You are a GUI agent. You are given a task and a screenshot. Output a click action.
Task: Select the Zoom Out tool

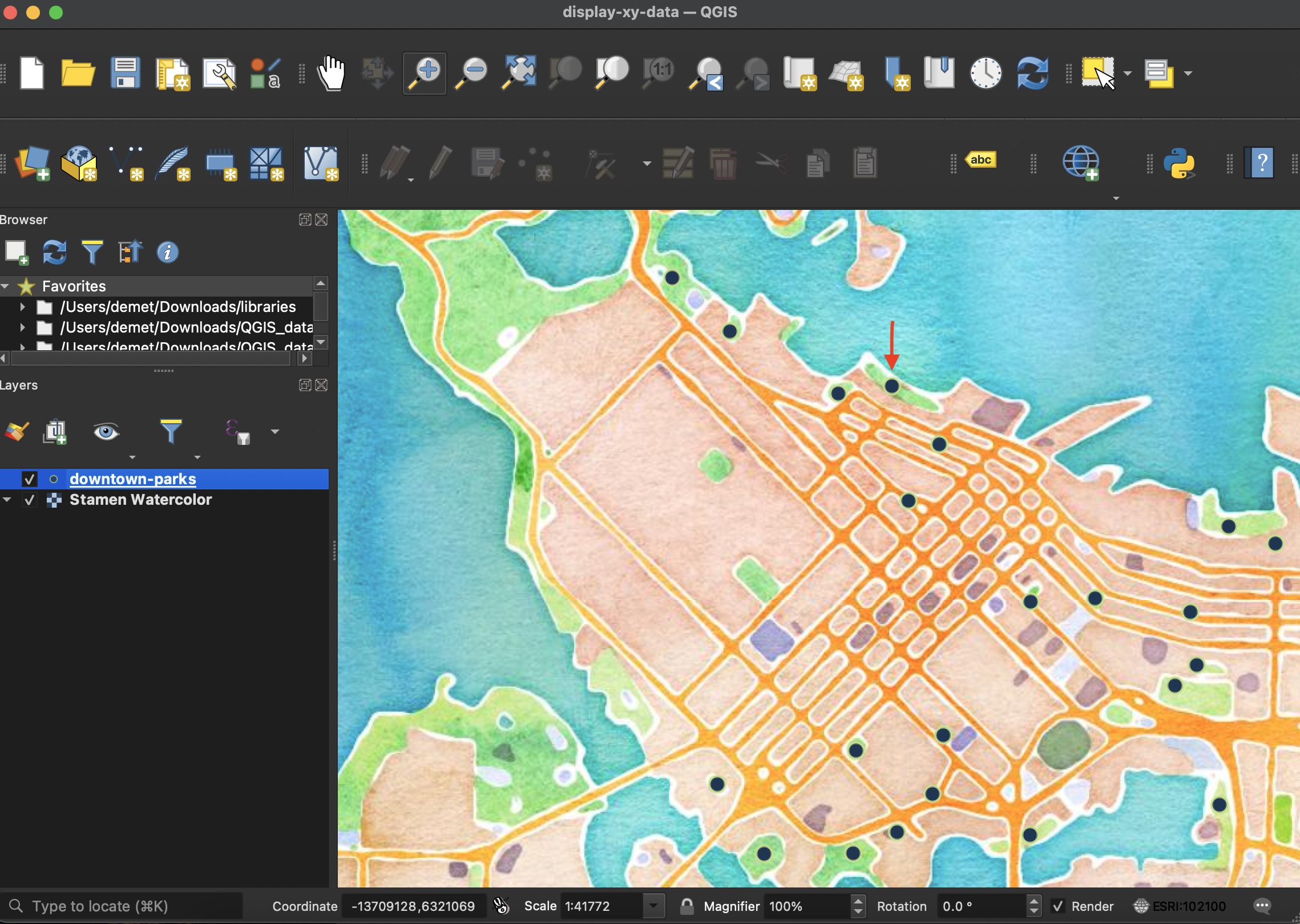[471, 73]
